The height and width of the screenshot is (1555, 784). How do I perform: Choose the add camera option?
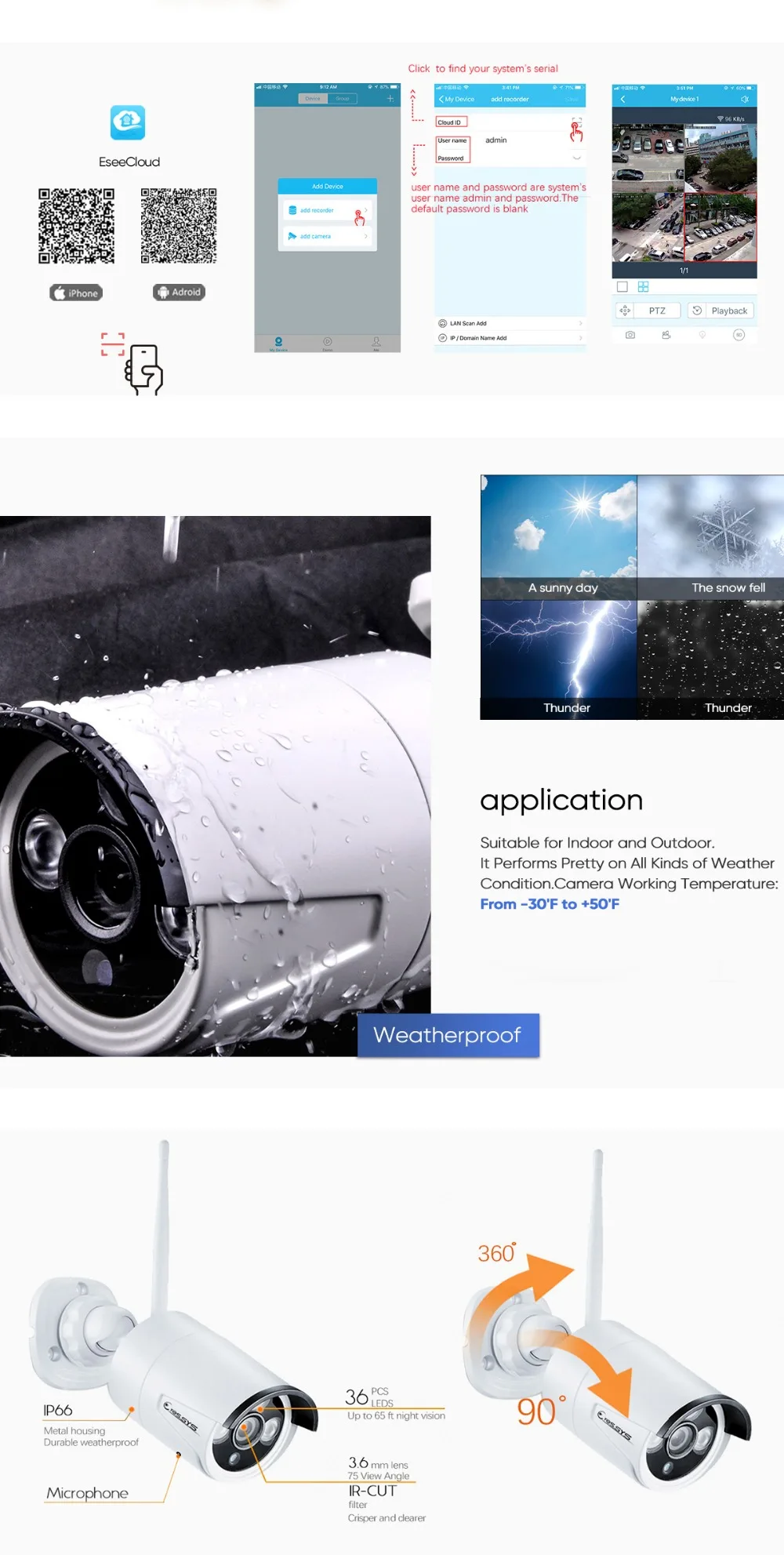[328, 236]
